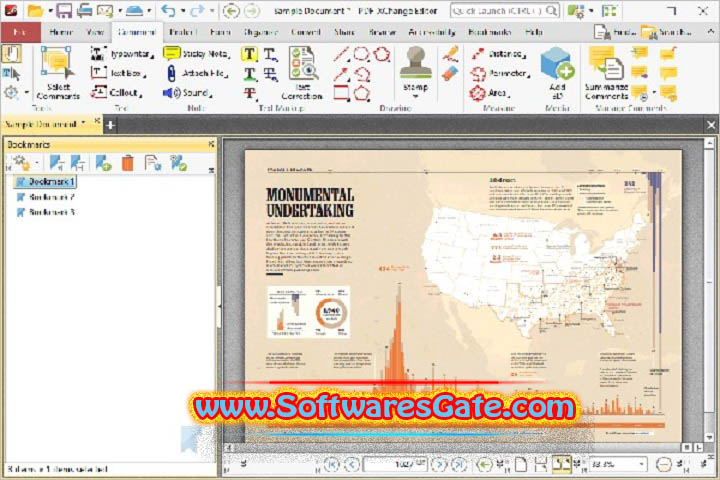Open a new tab with the plus button
This screenshot has height=480, width=720.
pyautogui.click(x=110, y=124)
